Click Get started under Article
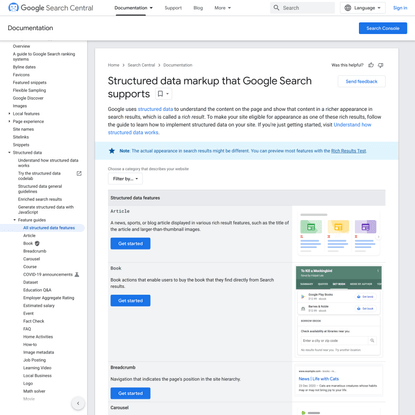 (130, 244)
